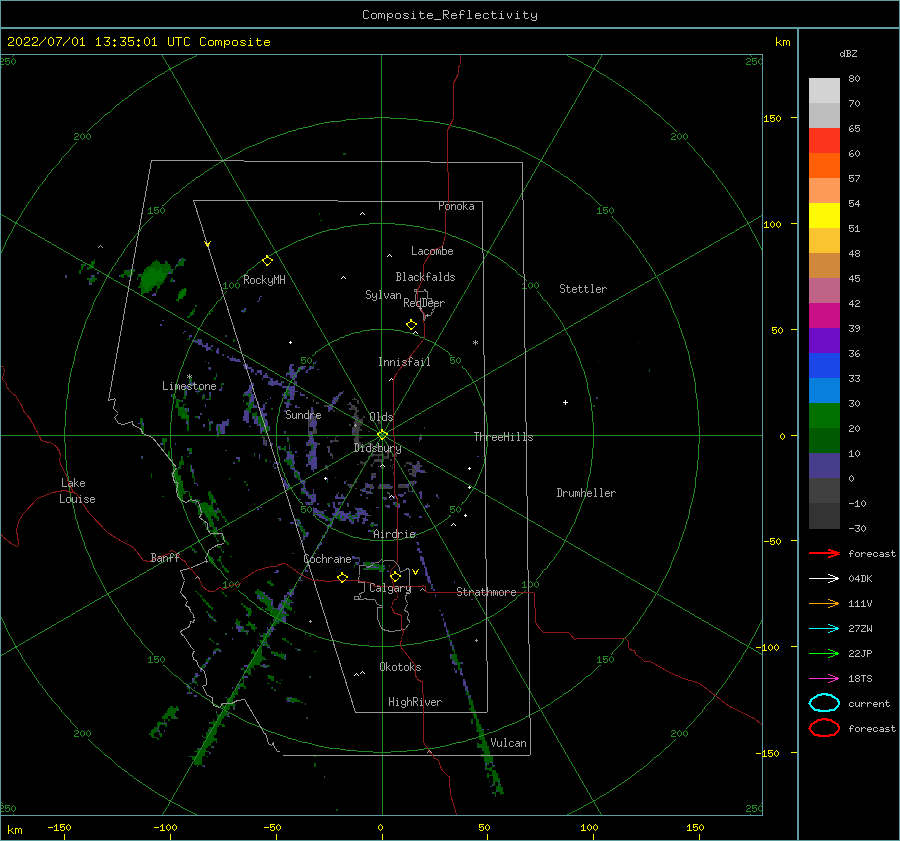Click the Composite_Reflectivity title

coord(449,15)
